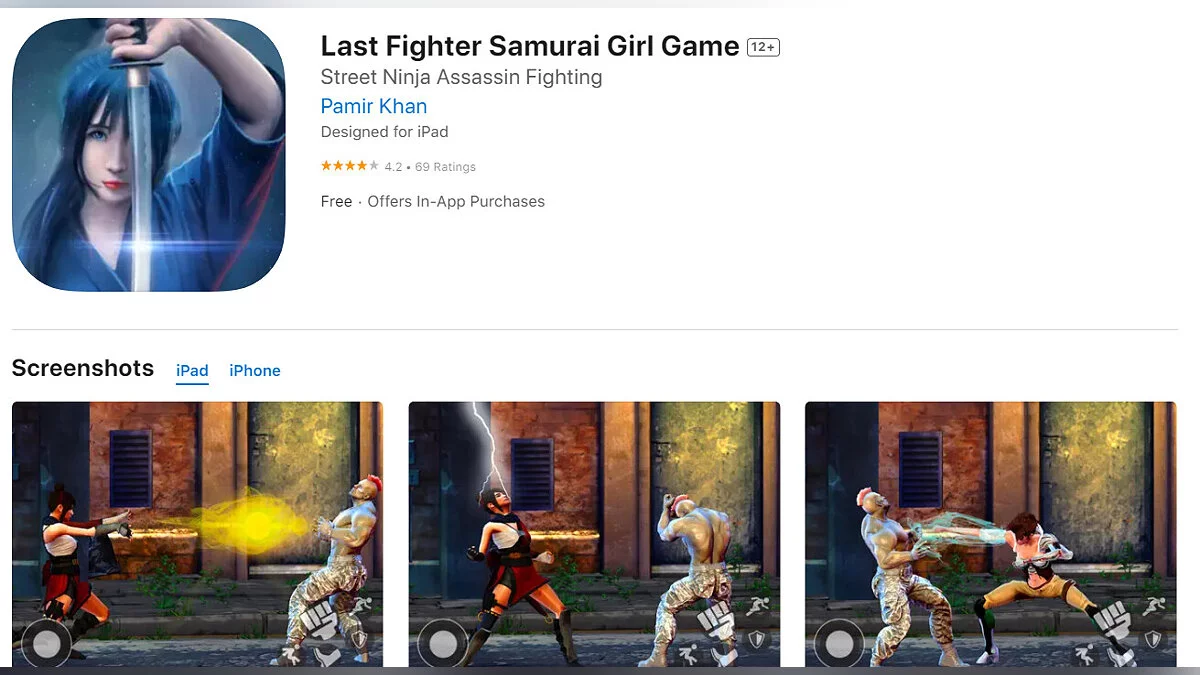
Task: Tap the joystick in the third screenshot
Action: click(x=839, y=644)
